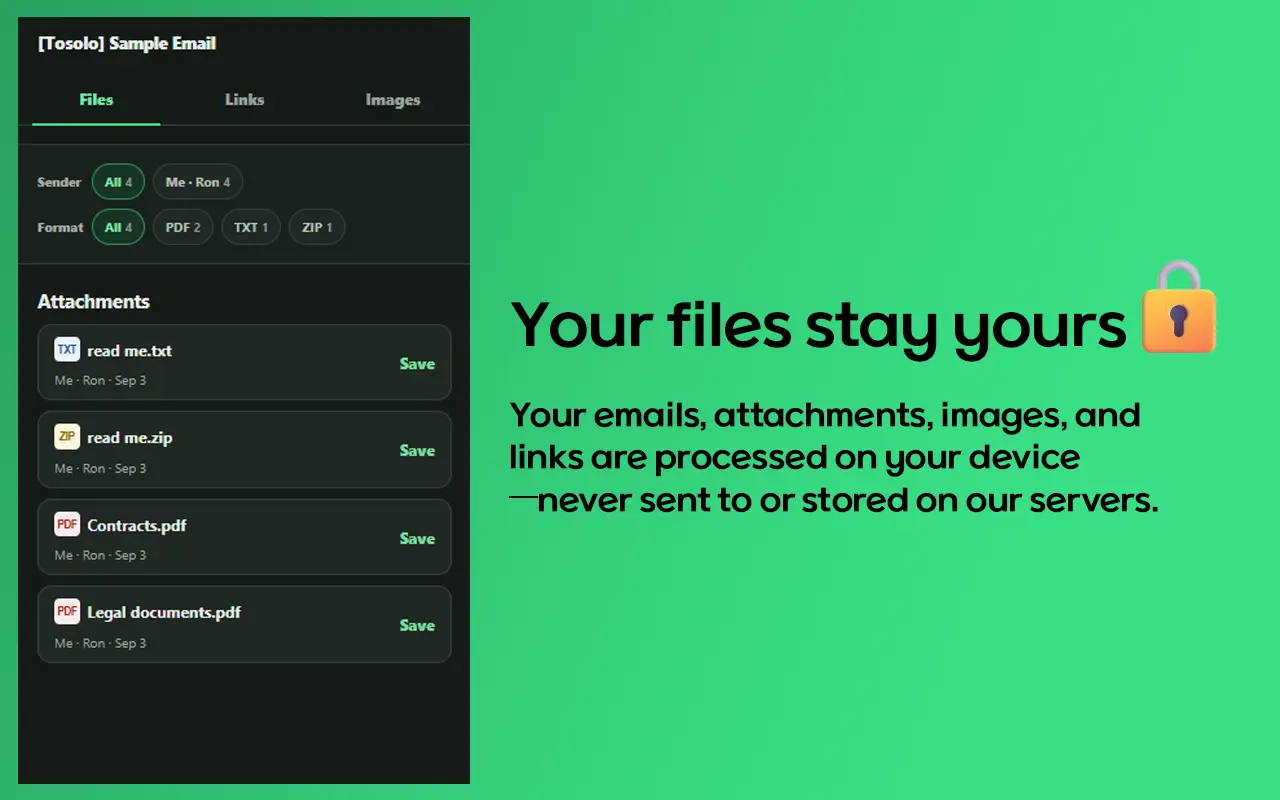Click the padlock icon beside the headline
This screenshot has width=1280, height=800.
(1179, 307)
